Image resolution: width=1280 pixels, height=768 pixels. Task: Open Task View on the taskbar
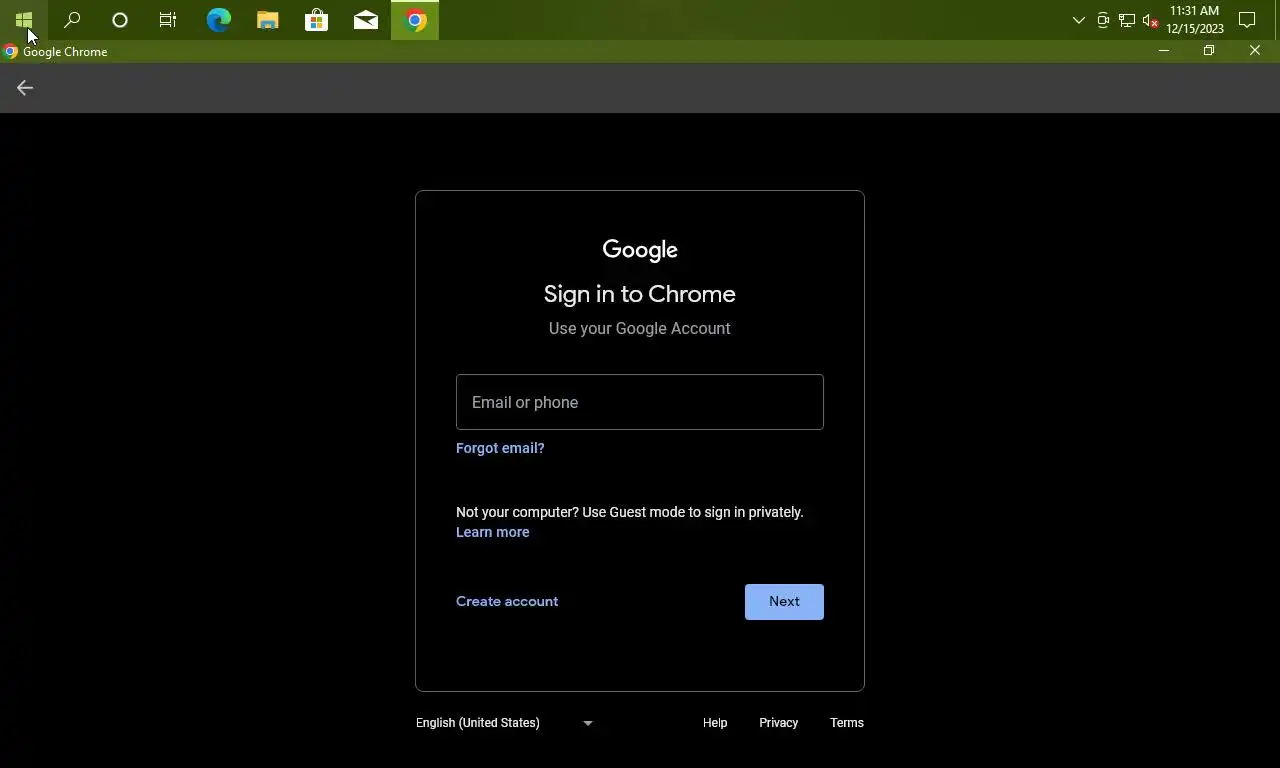pos(168,20)
